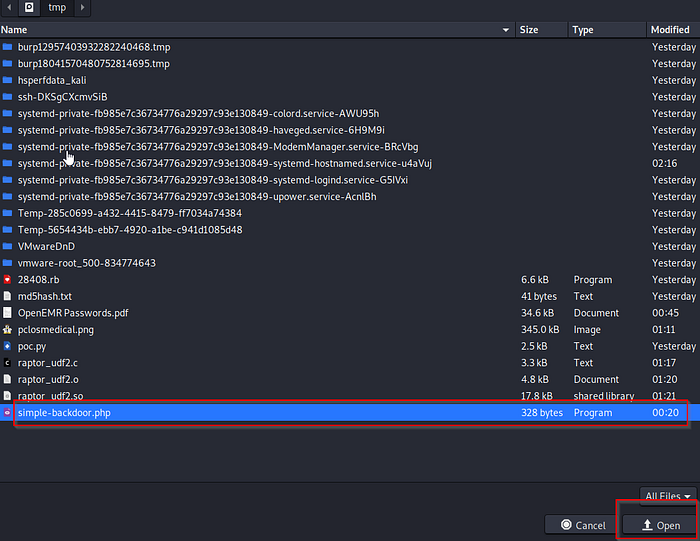This screenshot has height=541, width=700.
Task: Click the Ruby file icon for 28408.rb
Action: (8, 280)
